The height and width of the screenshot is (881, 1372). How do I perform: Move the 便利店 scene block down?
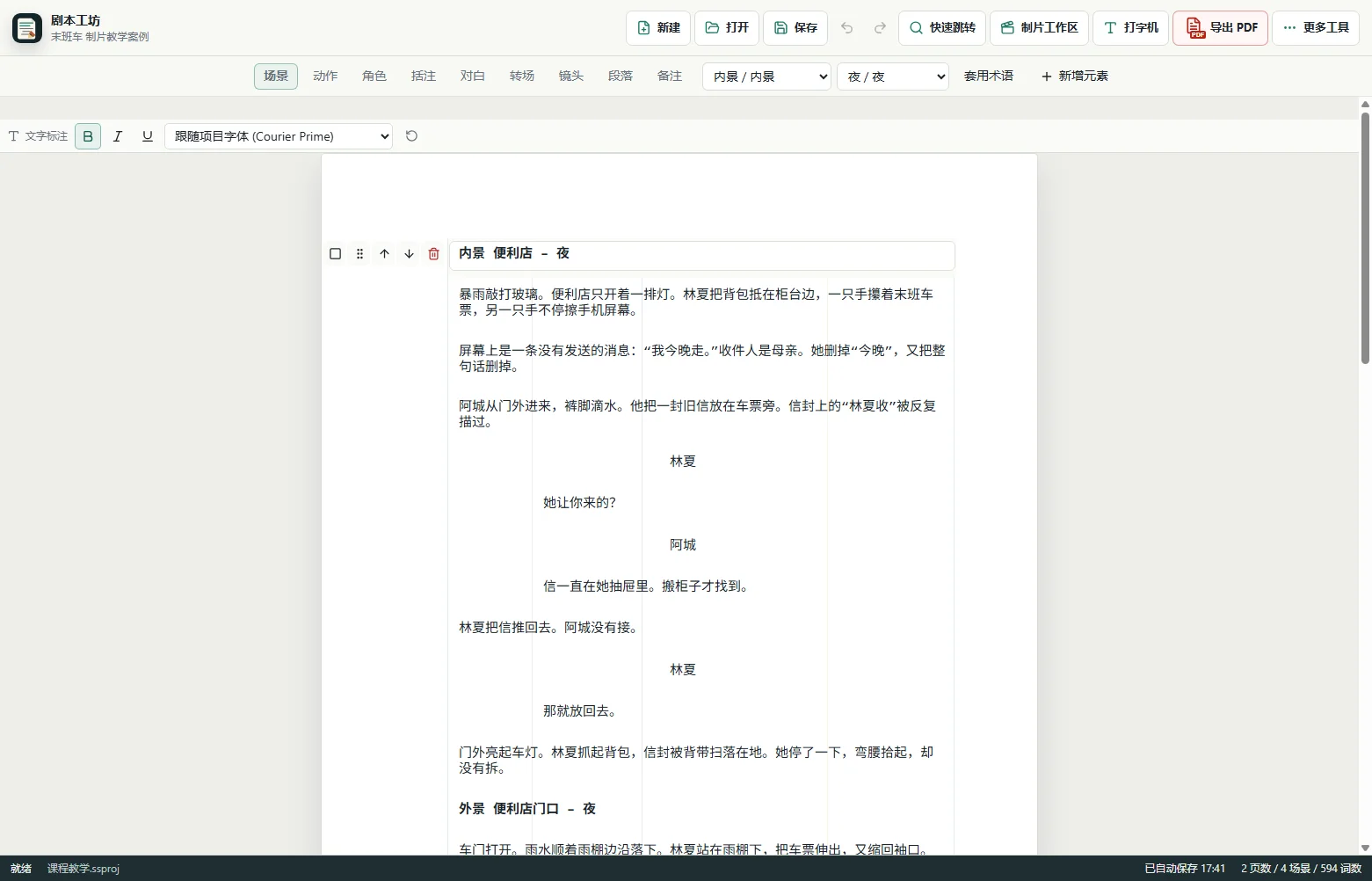[409, 254]
